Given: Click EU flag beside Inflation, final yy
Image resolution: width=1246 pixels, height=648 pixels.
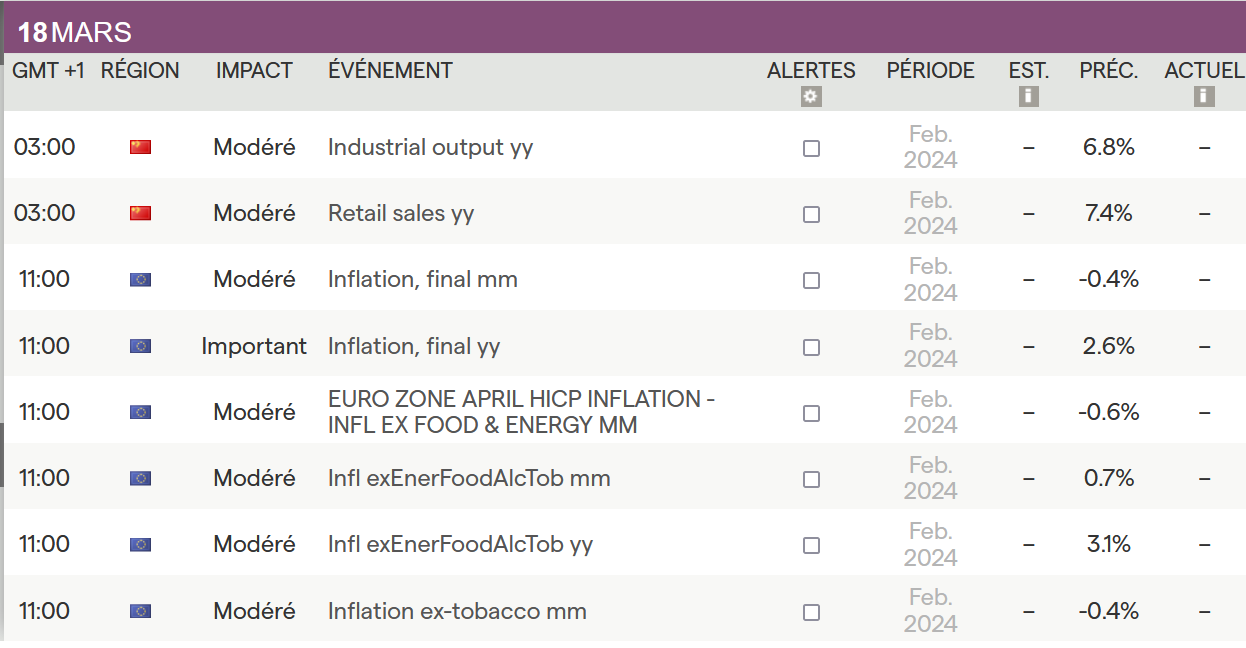Looking at the screenshot, I should click(x=140, y=346).
